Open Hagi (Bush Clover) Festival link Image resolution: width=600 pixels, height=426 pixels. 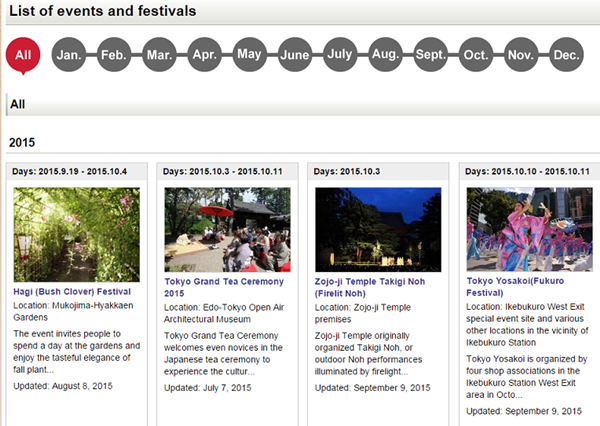coord(73,291)
